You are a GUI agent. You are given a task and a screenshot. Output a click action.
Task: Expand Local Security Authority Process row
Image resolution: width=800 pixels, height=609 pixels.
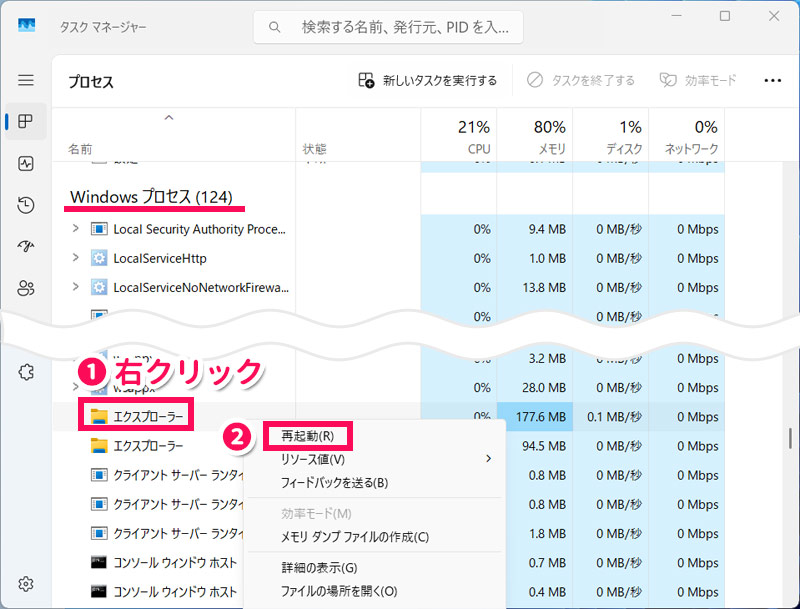[75, 229]
